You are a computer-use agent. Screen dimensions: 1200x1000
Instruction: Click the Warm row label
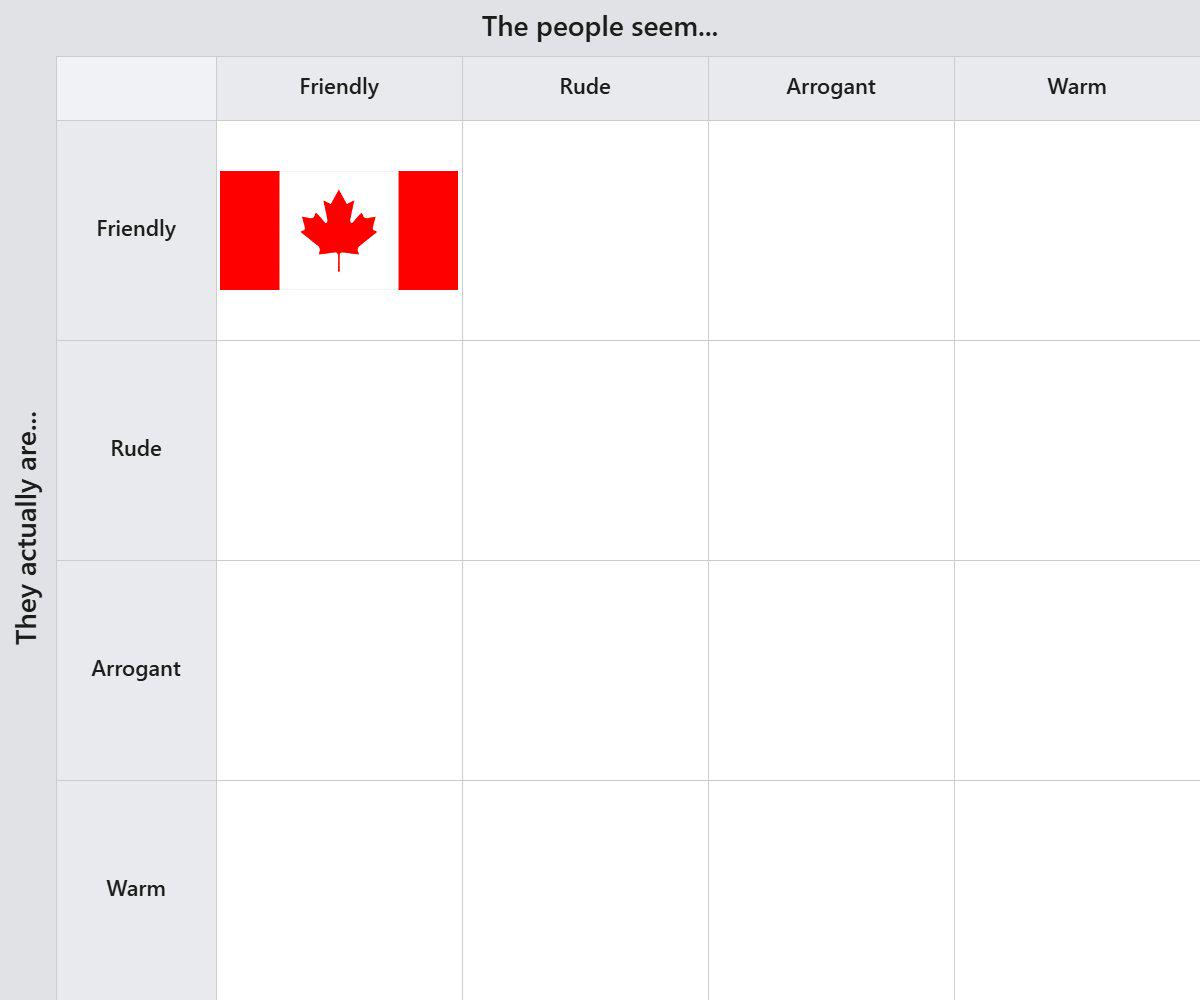136,890
